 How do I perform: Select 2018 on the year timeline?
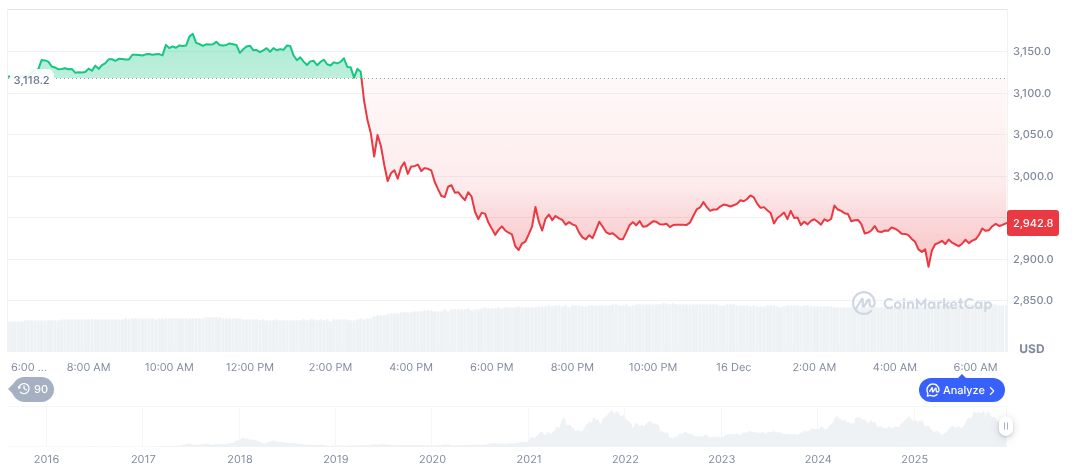[x=239, y=459]
